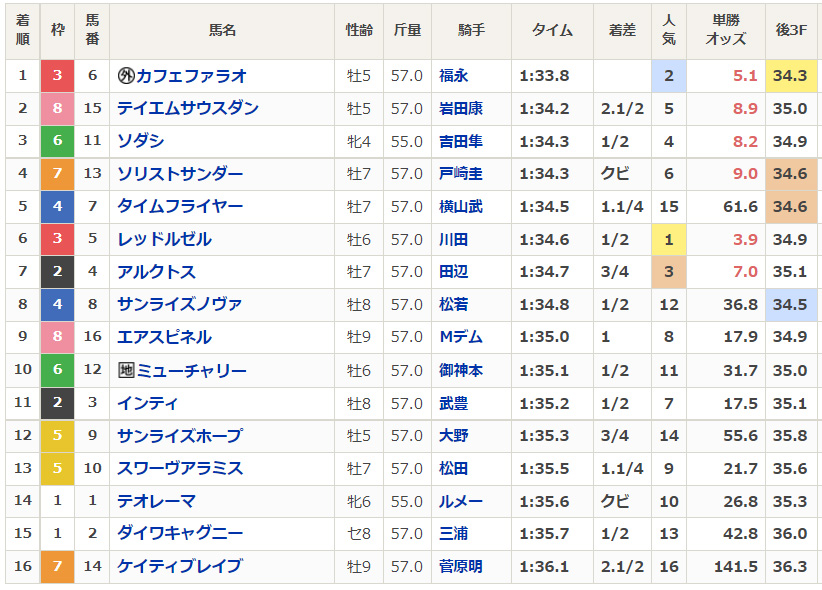Click the black frame 2 badge for アルクトス
This screenshot has height=590, width=822.
[58, 272]
